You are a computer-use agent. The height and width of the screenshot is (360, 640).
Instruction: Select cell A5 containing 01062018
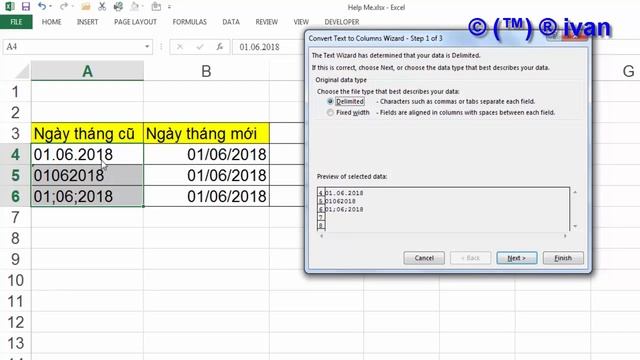pos(87,175)
